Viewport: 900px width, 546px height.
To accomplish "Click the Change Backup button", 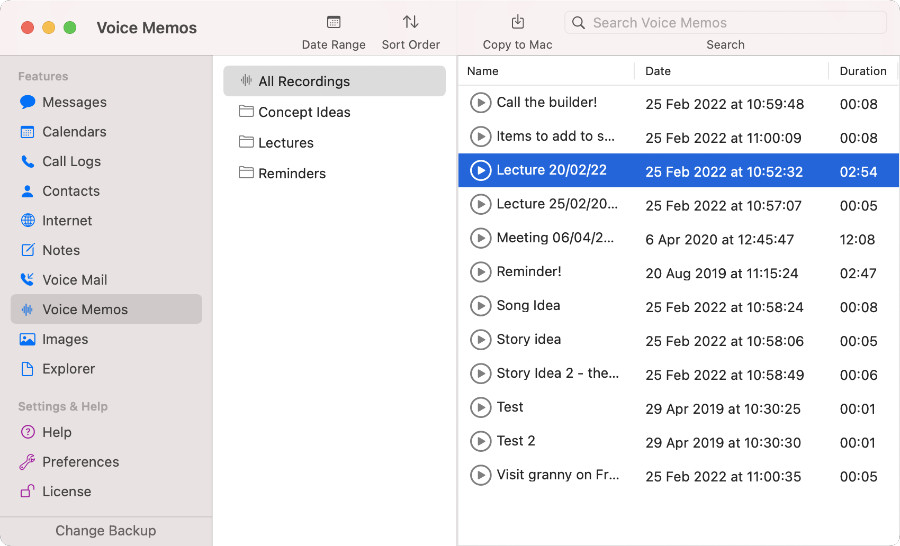I will (106, 530).
